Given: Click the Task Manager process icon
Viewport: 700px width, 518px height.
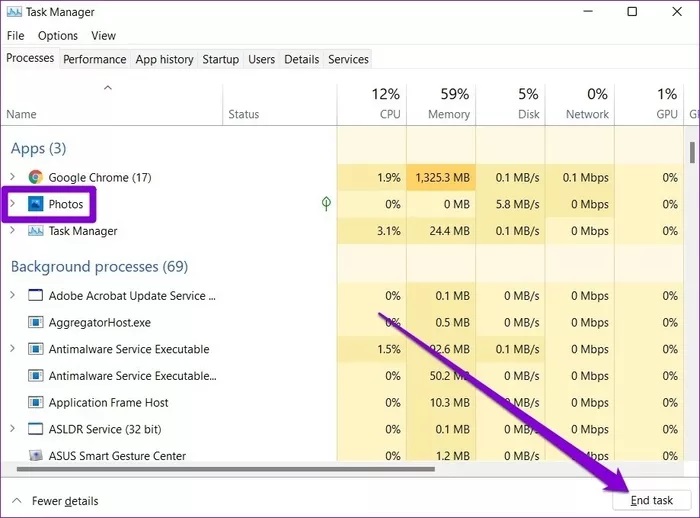Looking at the screenshot, I should point(36,231).
